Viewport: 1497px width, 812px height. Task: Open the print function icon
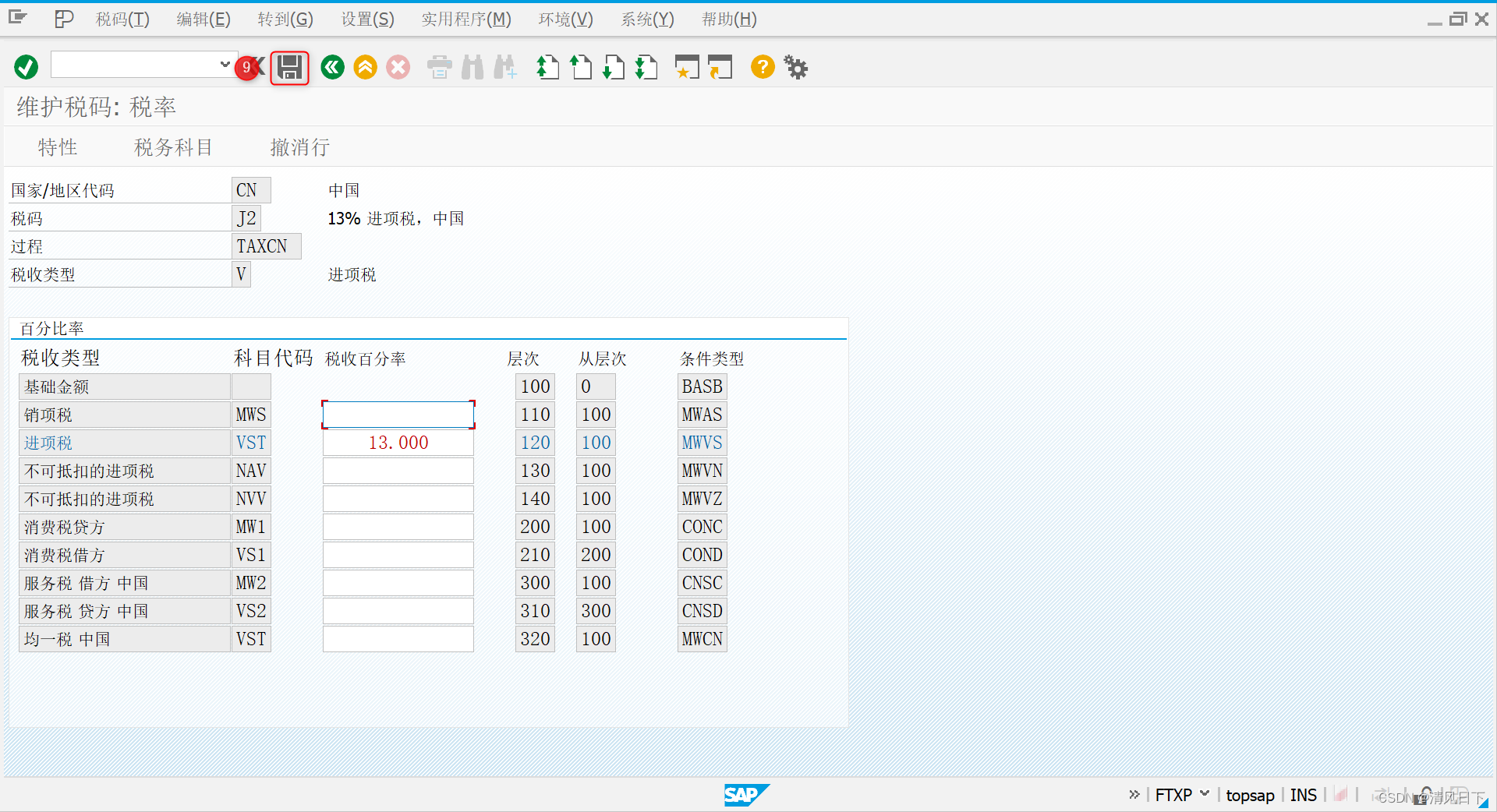pos(439,67)
